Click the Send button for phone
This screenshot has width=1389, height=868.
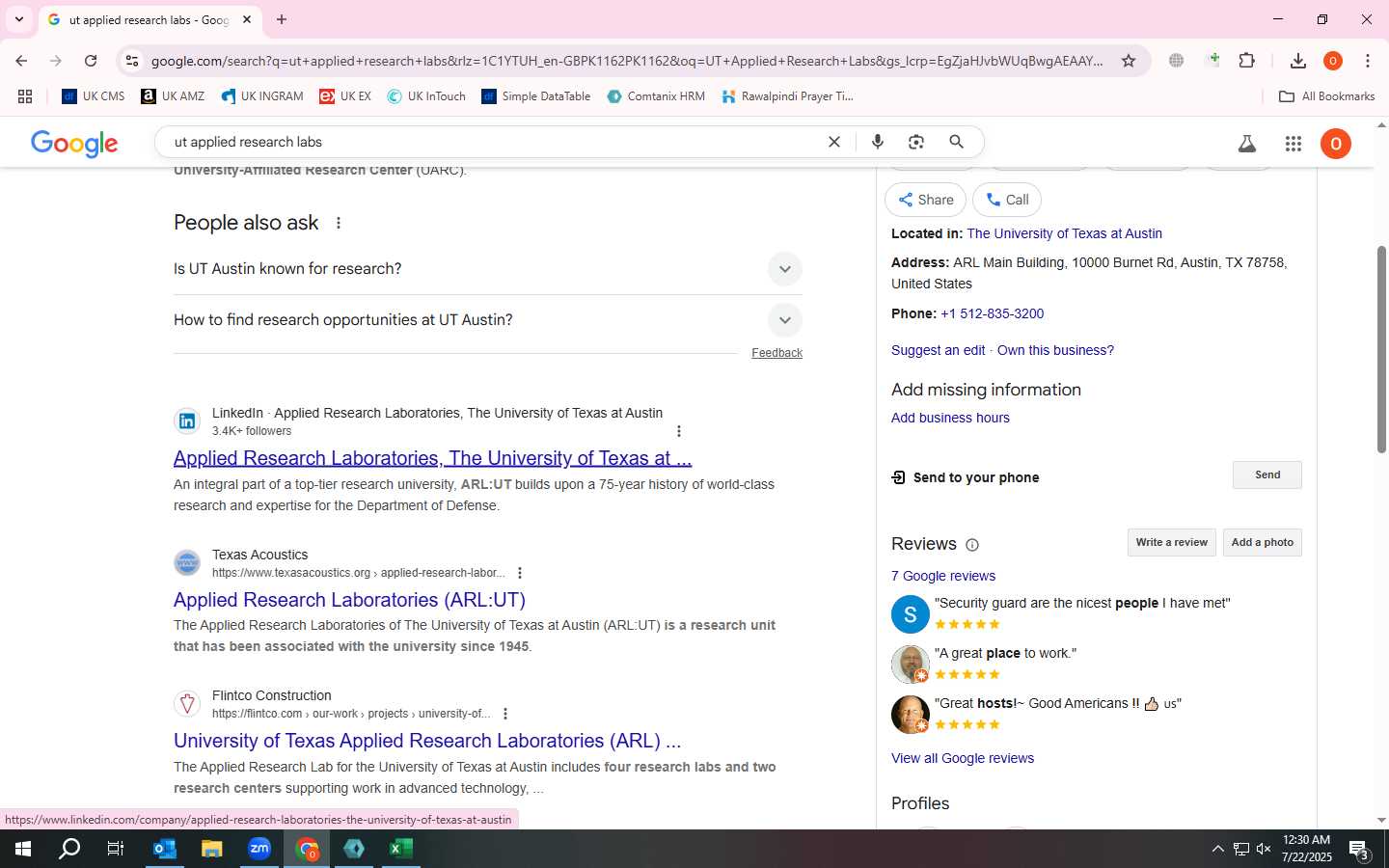click(x=1267, y=475)
